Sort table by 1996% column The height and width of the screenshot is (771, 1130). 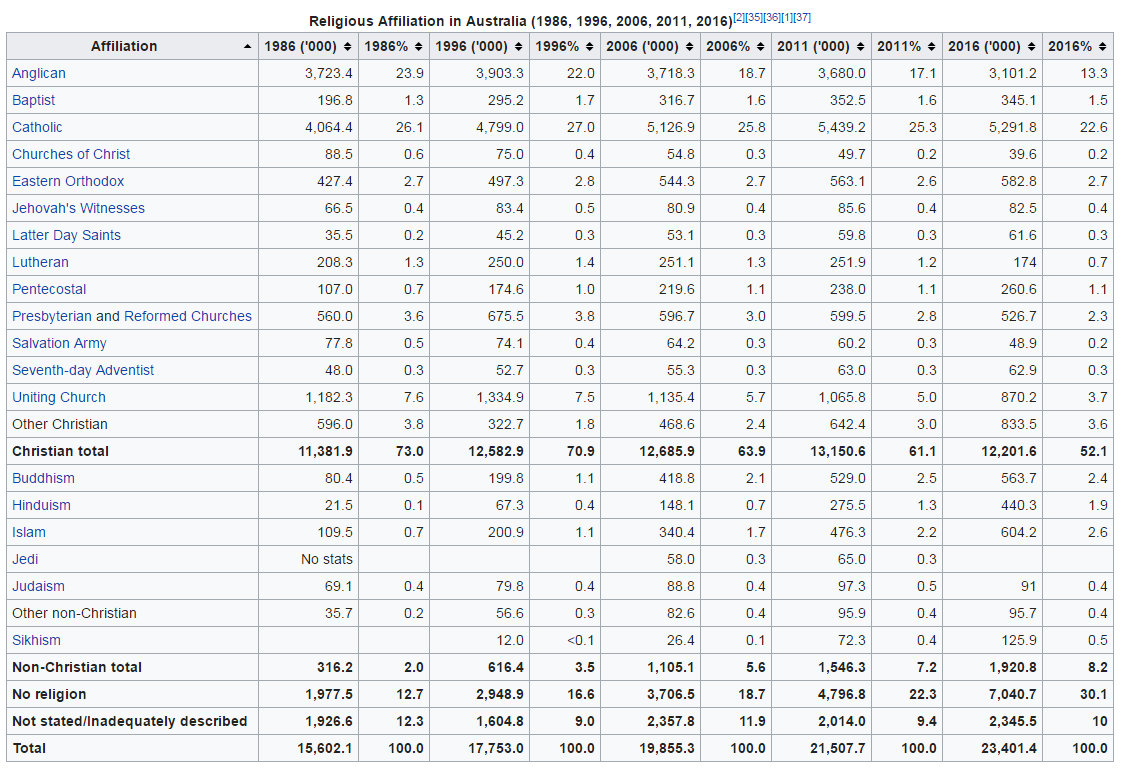pyautogui.click(x=588, y=47)
